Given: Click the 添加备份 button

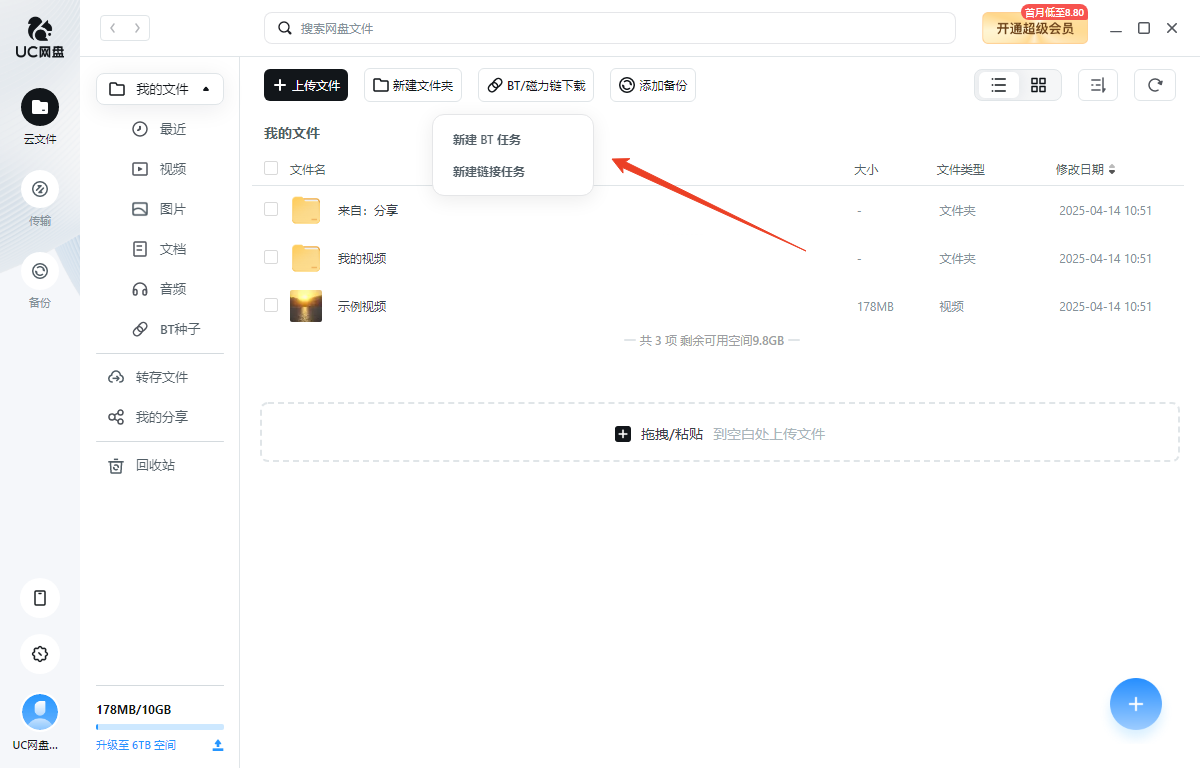Looking at the screenshot, I should [x=653, y=85].
